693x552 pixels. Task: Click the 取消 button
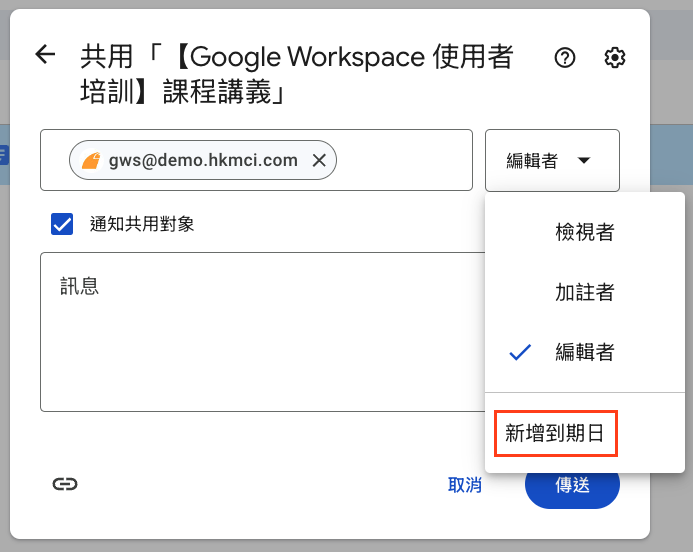click(x=464, y=485)
